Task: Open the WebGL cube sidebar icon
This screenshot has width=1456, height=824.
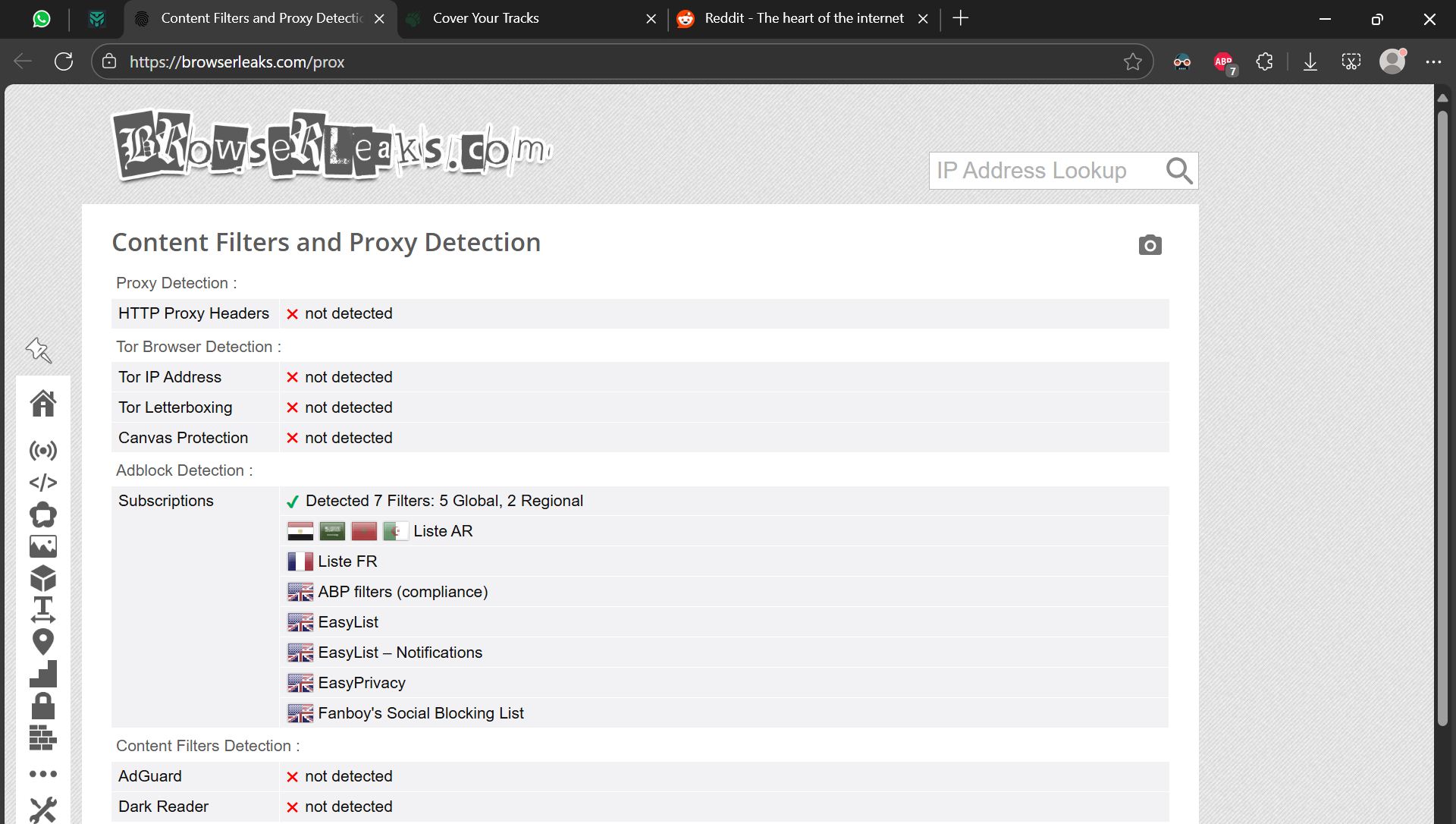Action: click(43, 578)
